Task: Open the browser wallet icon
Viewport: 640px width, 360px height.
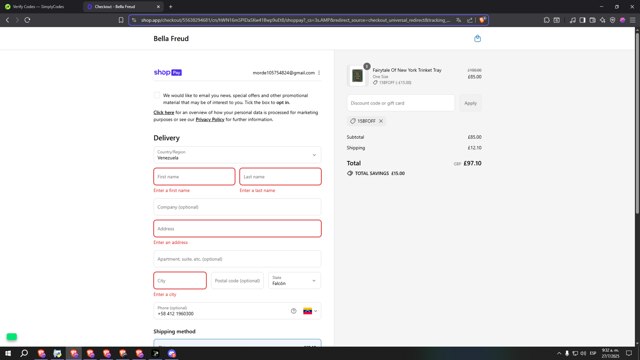Action: 592,20
